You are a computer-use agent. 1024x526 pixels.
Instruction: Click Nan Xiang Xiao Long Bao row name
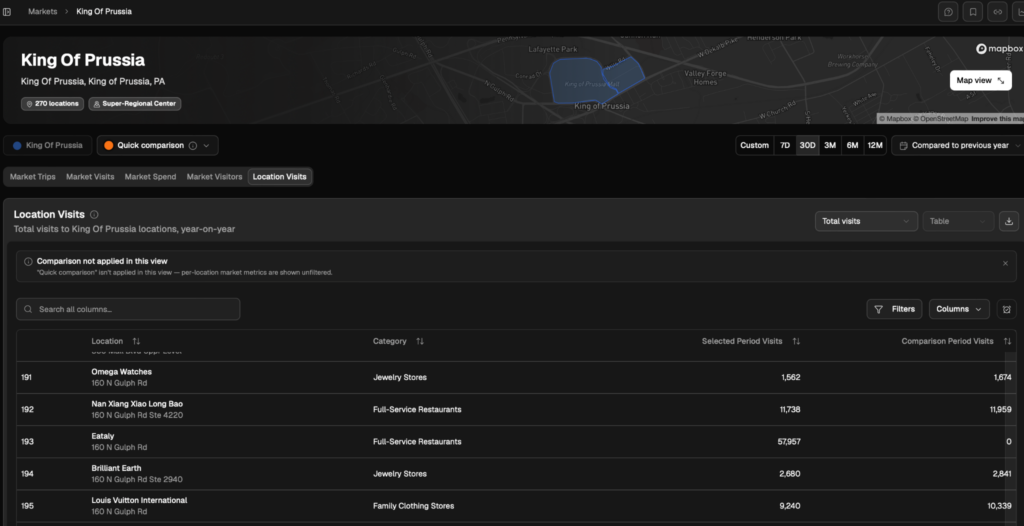(137, 404)
